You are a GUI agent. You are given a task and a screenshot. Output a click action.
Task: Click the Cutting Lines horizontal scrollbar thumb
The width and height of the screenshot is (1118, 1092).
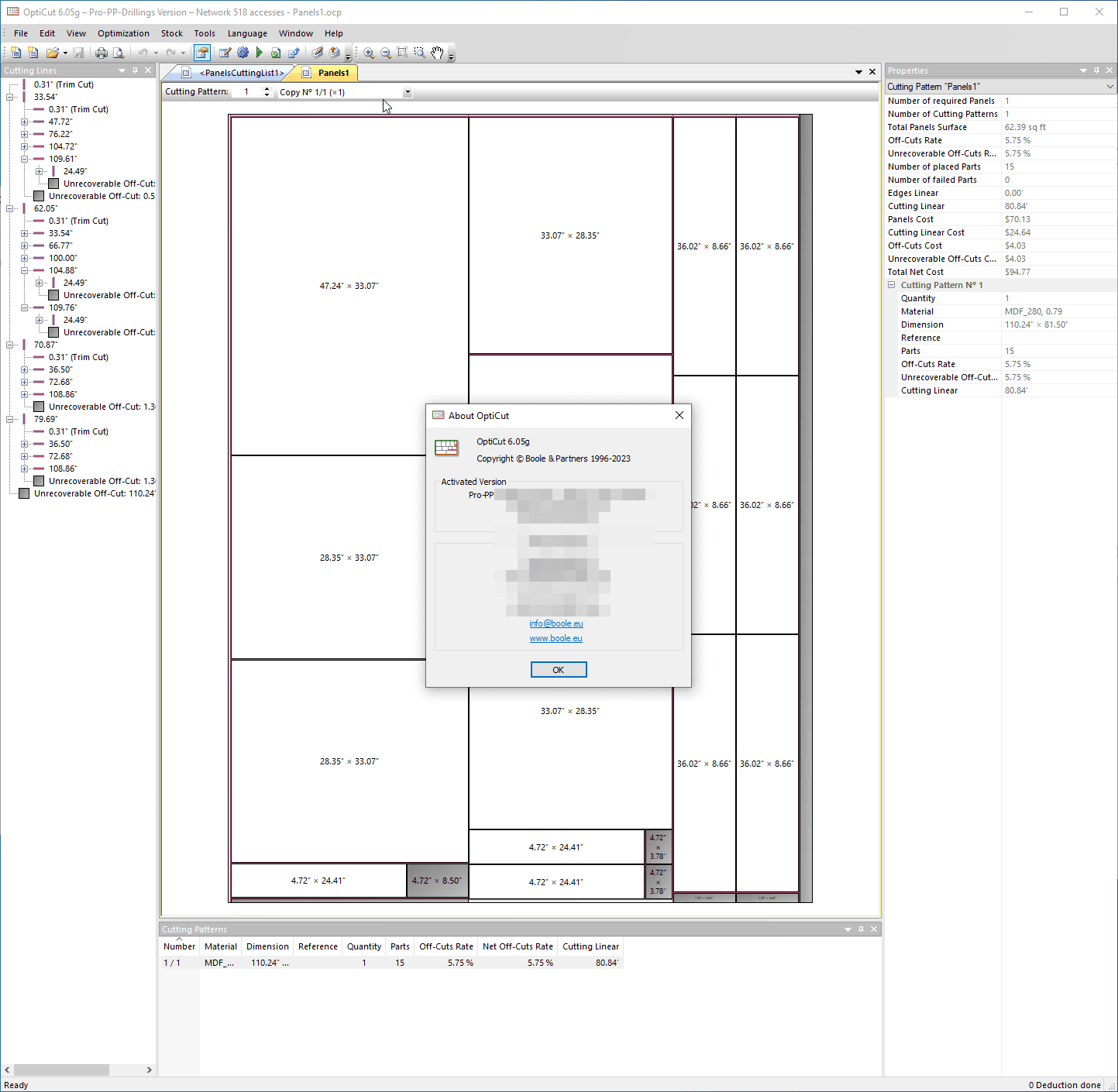click(x=61, y=1070)
